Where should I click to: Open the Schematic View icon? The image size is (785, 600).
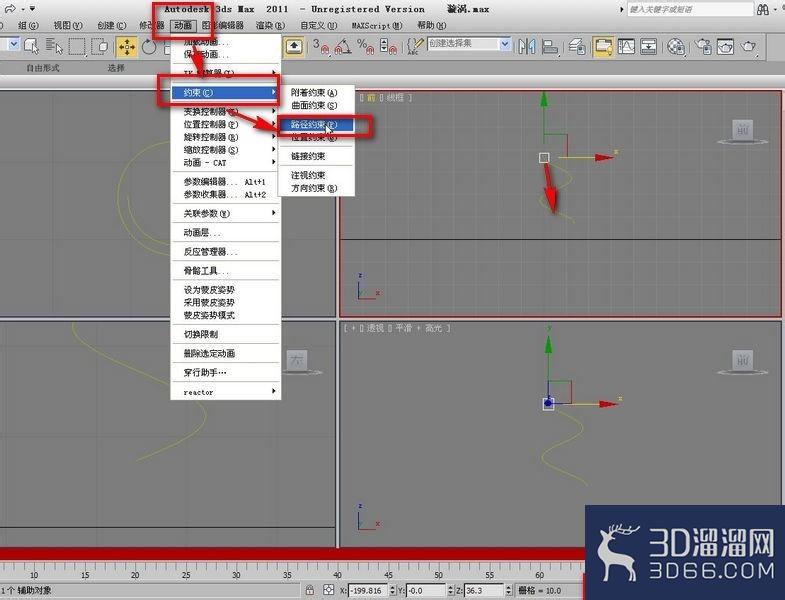648,47
